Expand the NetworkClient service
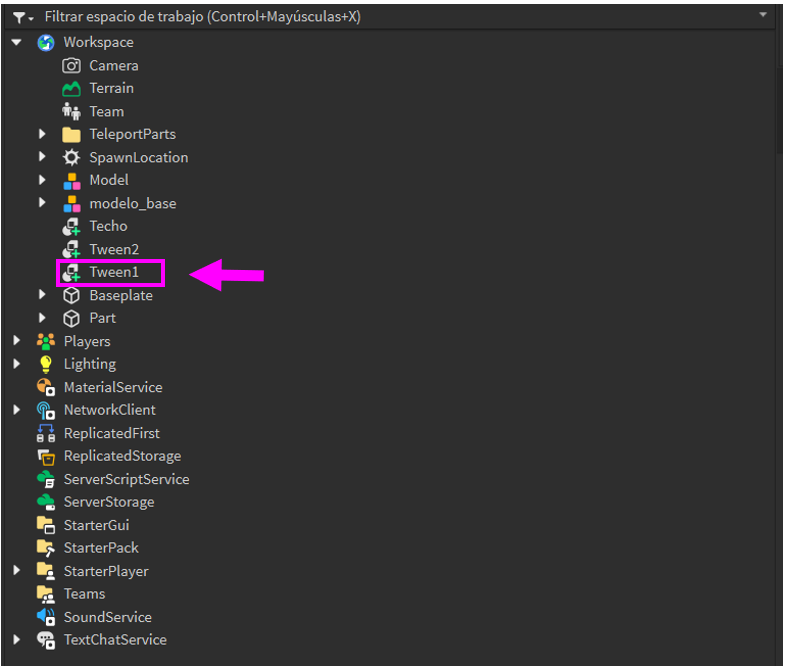This screenshot has width=786, height=668. point(17,410)
